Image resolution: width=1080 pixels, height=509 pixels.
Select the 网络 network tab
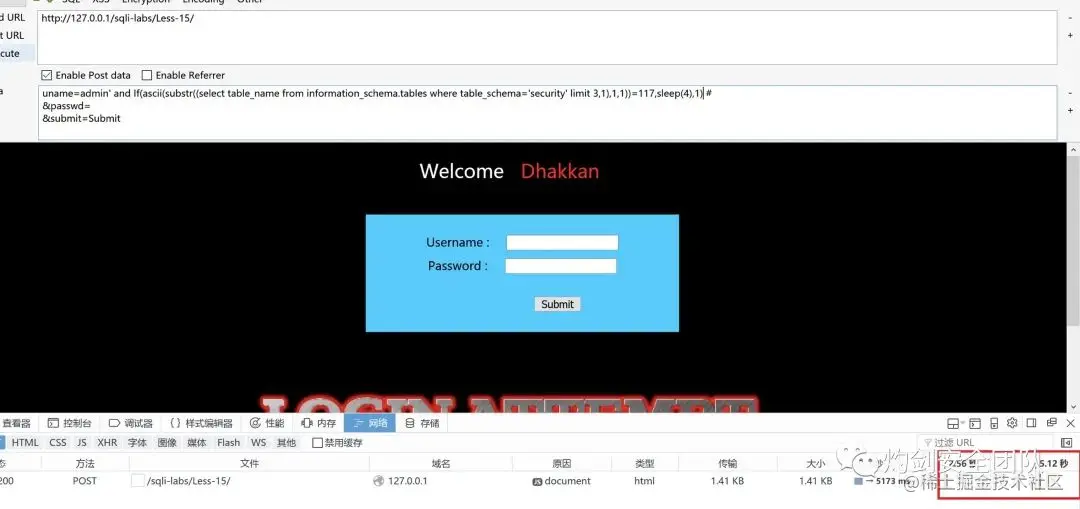(370, 423)
